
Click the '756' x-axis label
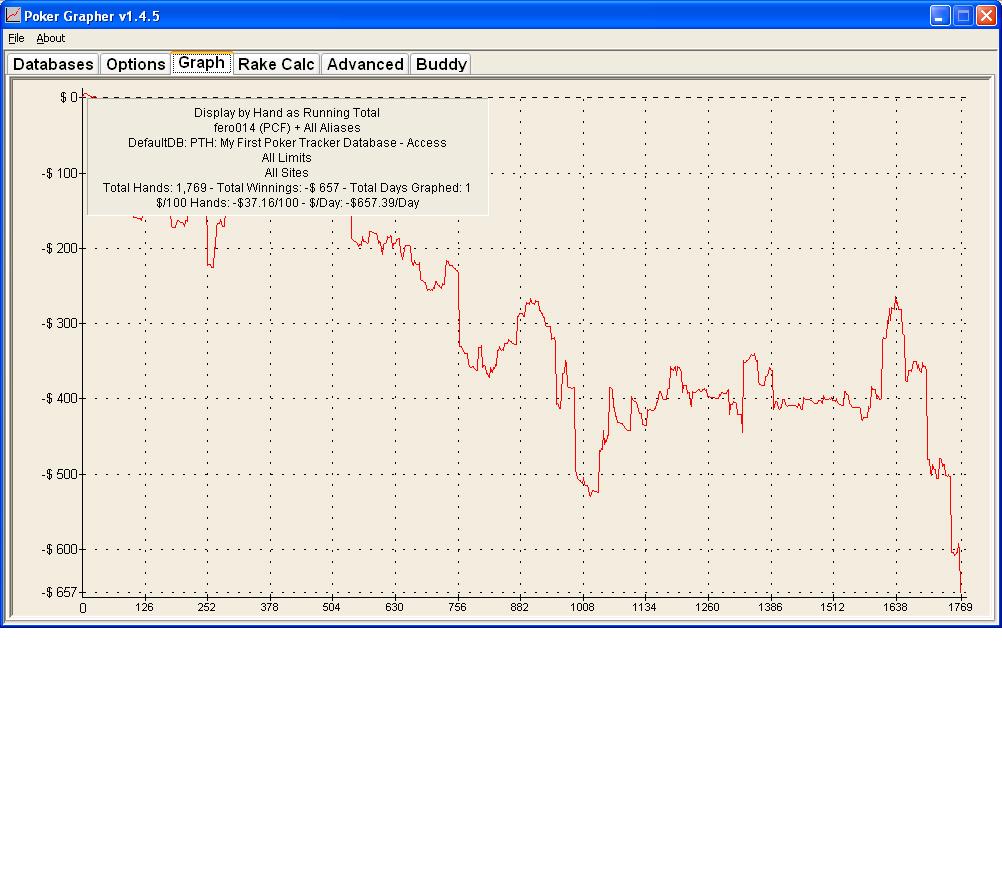point(458,607)
